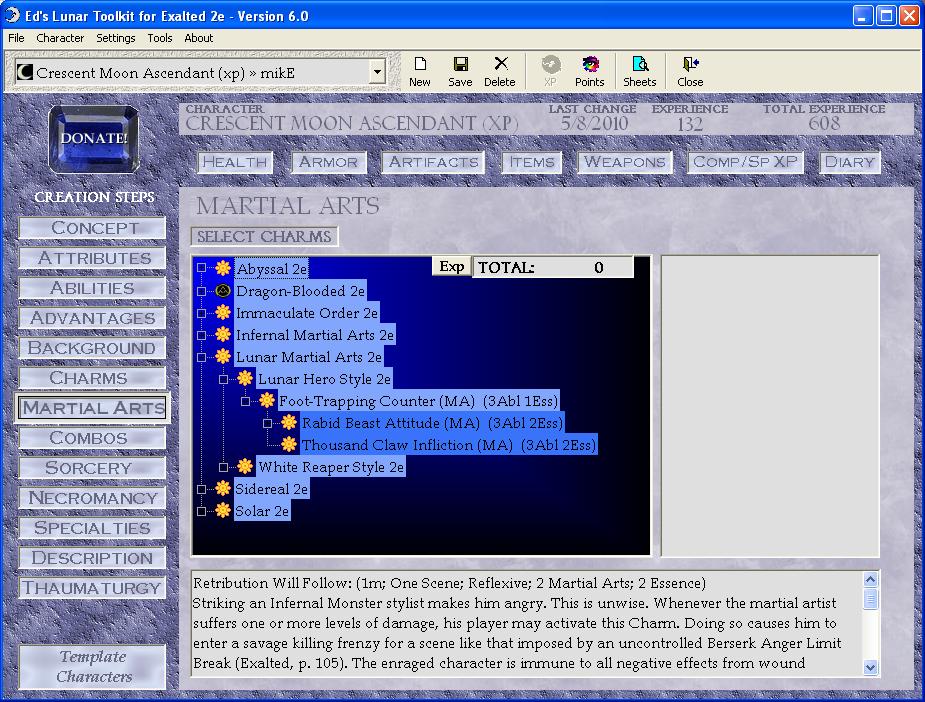Viewport: 925px width, 702px height.
Task: Click the Close door toolbar icon
Action: point(690,64)
